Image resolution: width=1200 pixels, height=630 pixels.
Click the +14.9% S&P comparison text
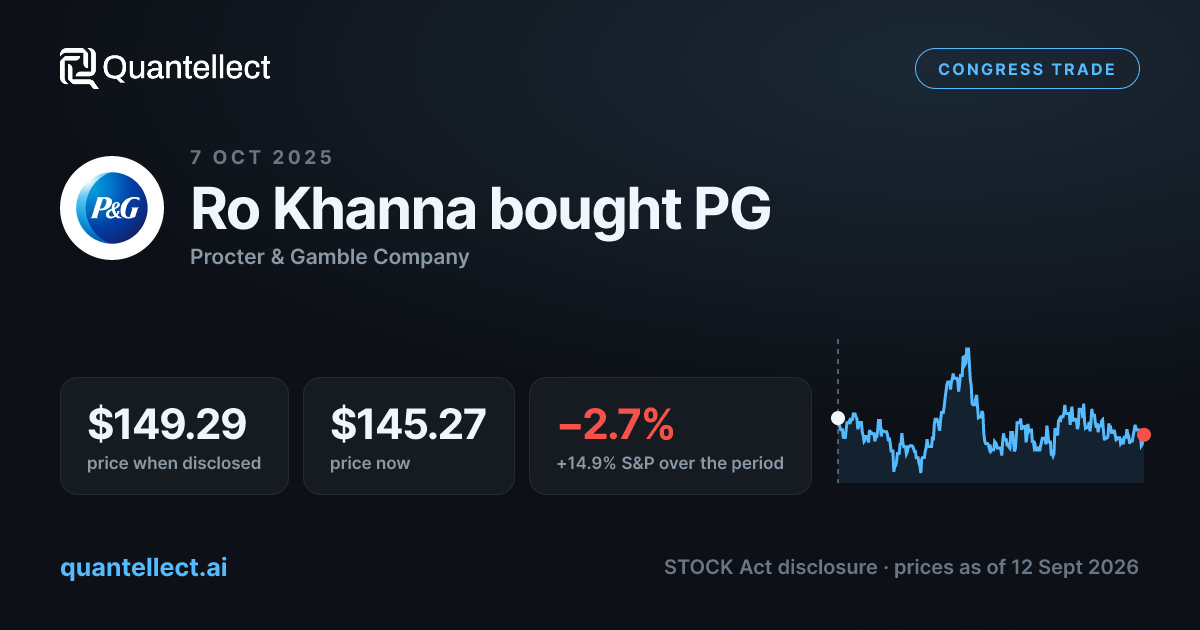tap(670, 463)
